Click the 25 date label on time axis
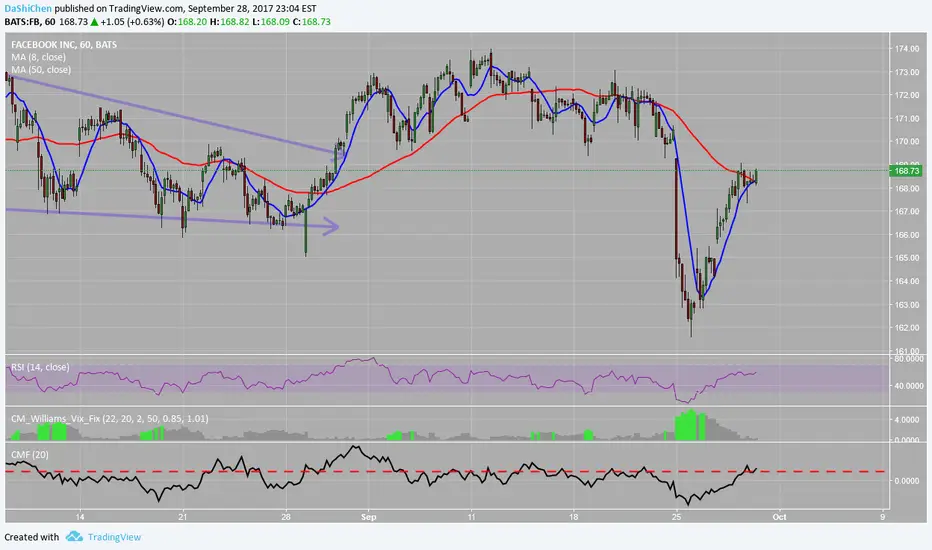 coord(676,517)
